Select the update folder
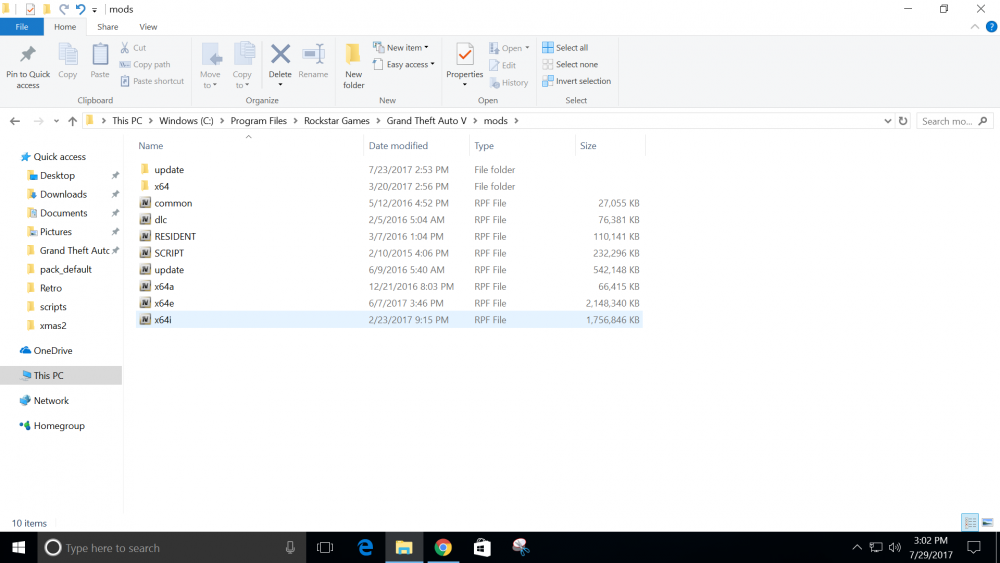 (169, 170)
